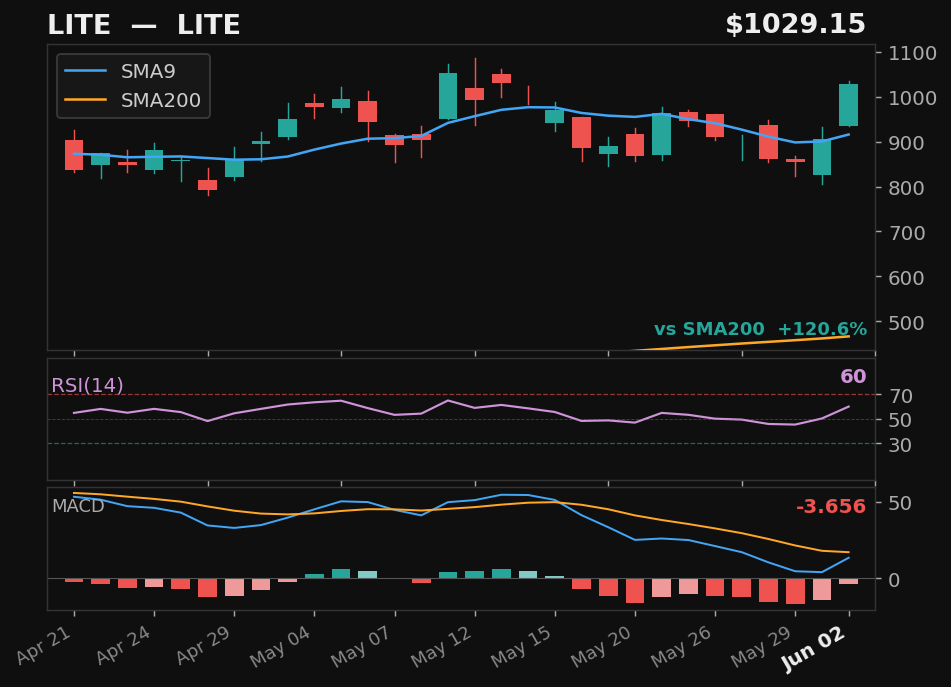Click the May 12 date label

[x=442, y=646]
